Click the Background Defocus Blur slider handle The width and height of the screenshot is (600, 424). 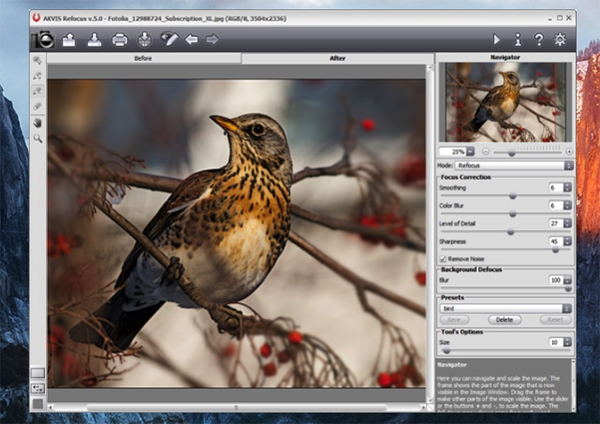(x=568, y=289)
